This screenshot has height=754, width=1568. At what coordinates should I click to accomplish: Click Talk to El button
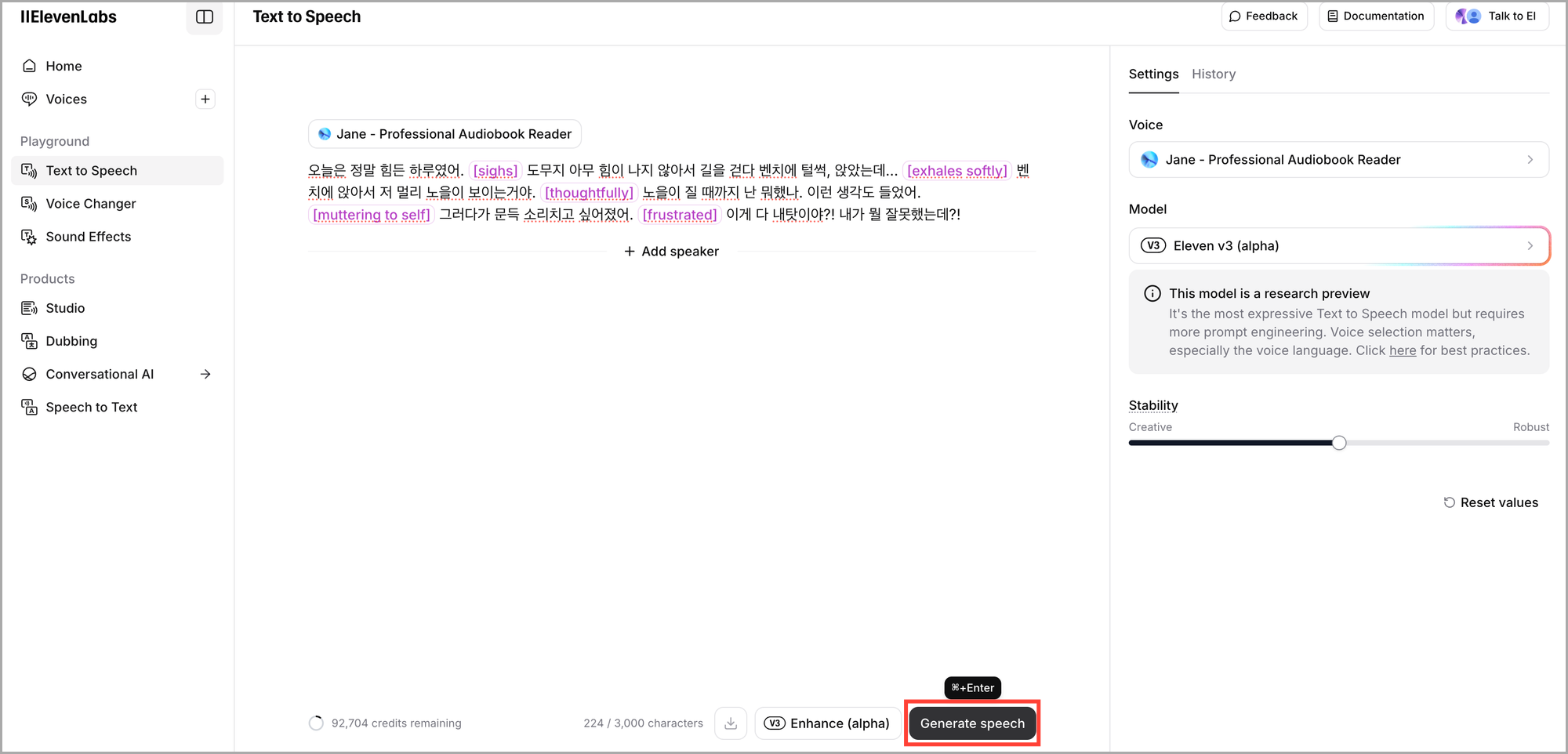point(1497,16)
